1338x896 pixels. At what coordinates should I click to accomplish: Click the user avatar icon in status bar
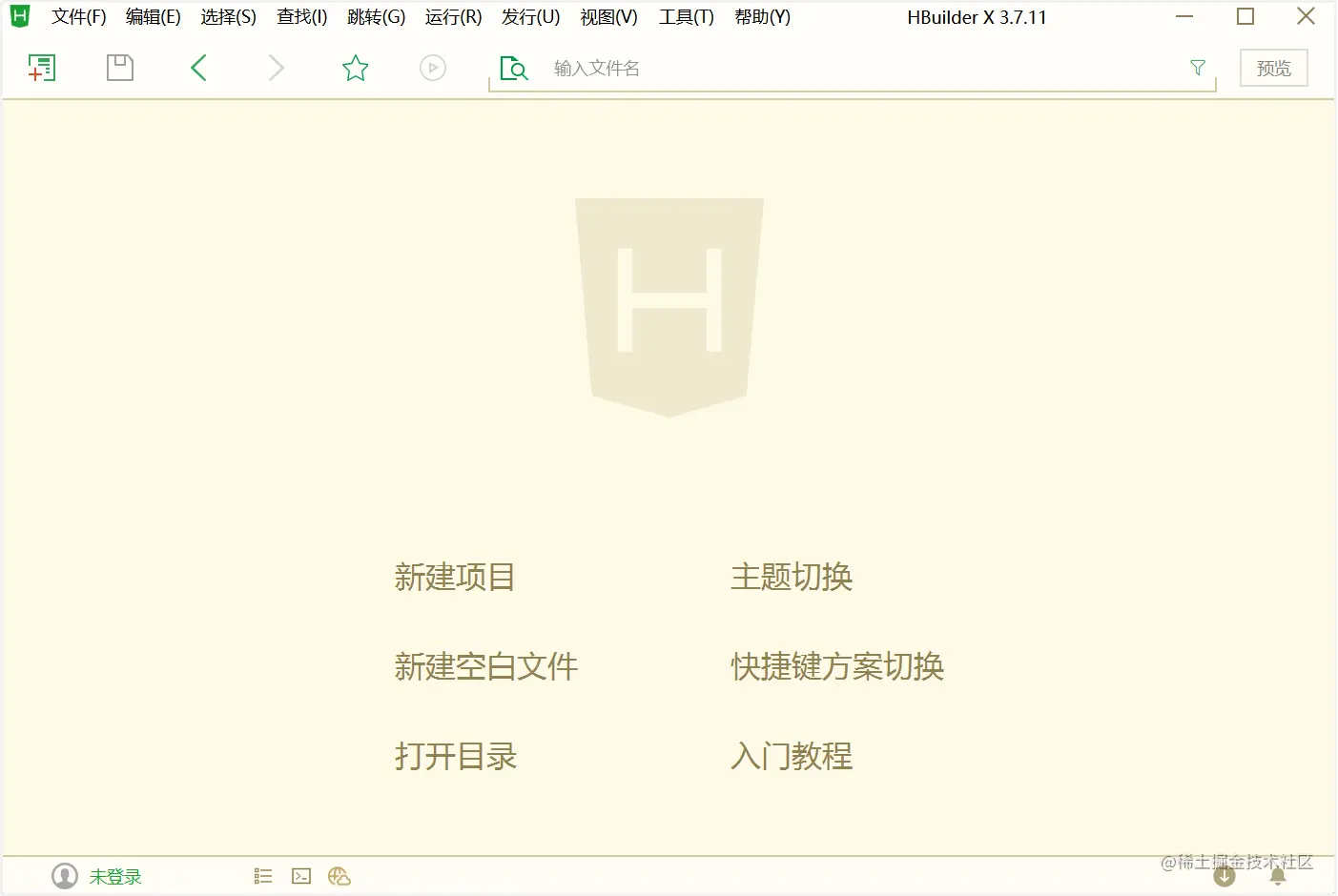[65, 876]
